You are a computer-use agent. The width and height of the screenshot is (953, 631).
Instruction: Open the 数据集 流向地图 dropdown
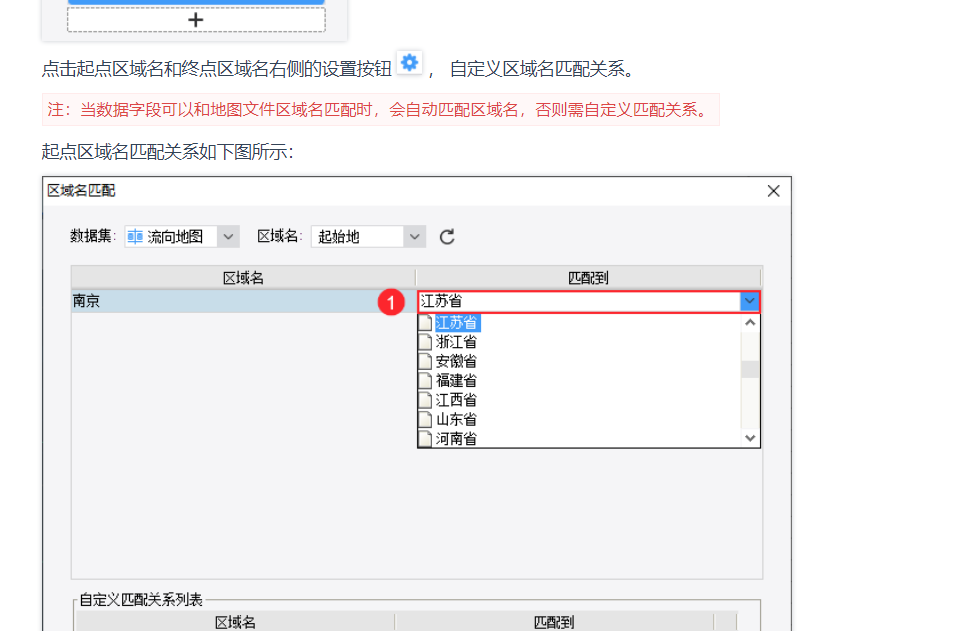(228, 237)
